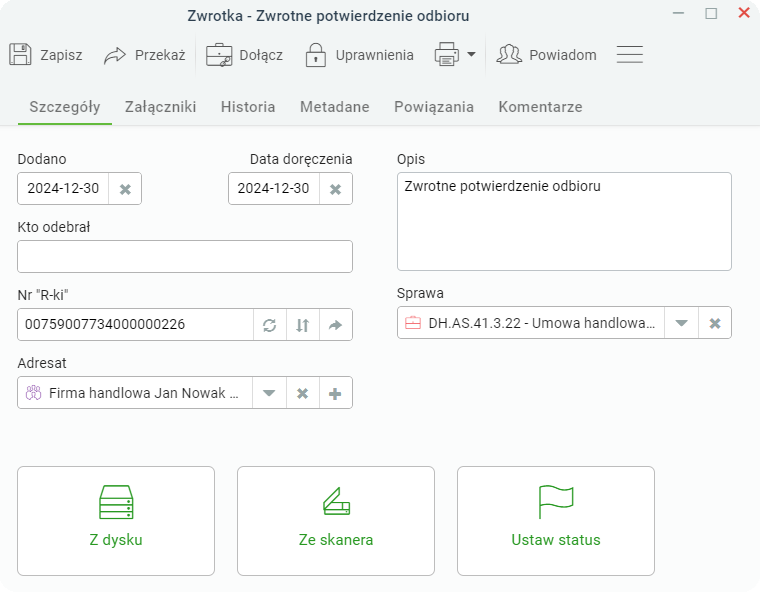Switch to the Szczegóły tab

65,107
